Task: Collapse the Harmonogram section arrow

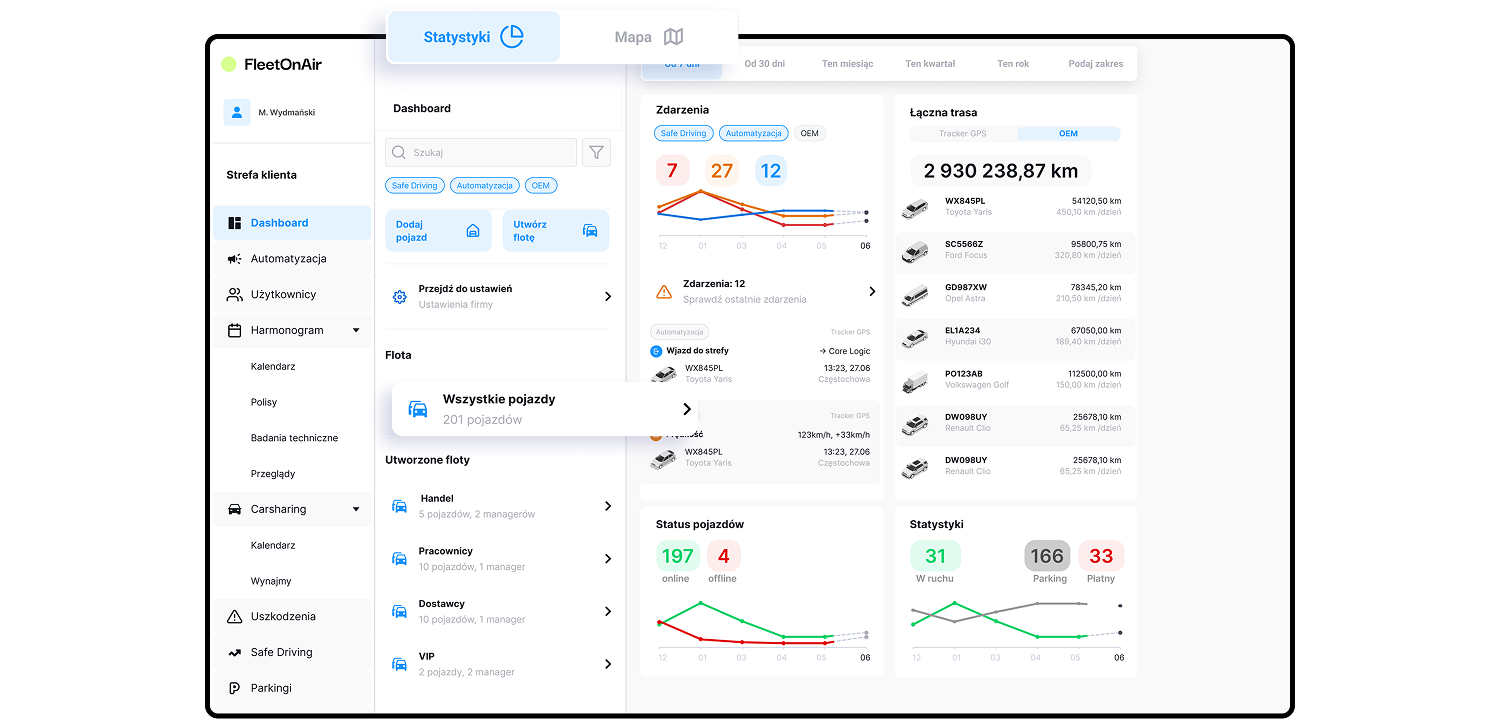Action: pos(356,330)
